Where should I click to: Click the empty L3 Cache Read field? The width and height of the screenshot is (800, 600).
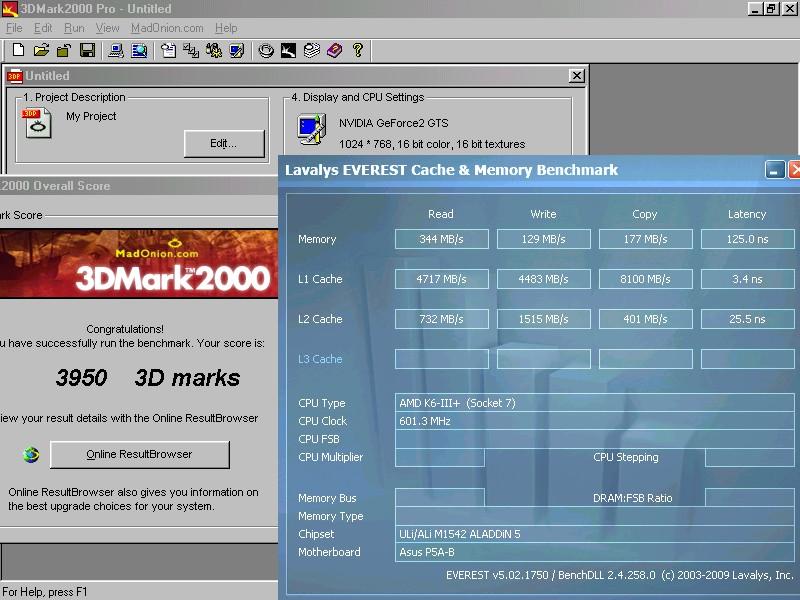click(x=441, y=359)
